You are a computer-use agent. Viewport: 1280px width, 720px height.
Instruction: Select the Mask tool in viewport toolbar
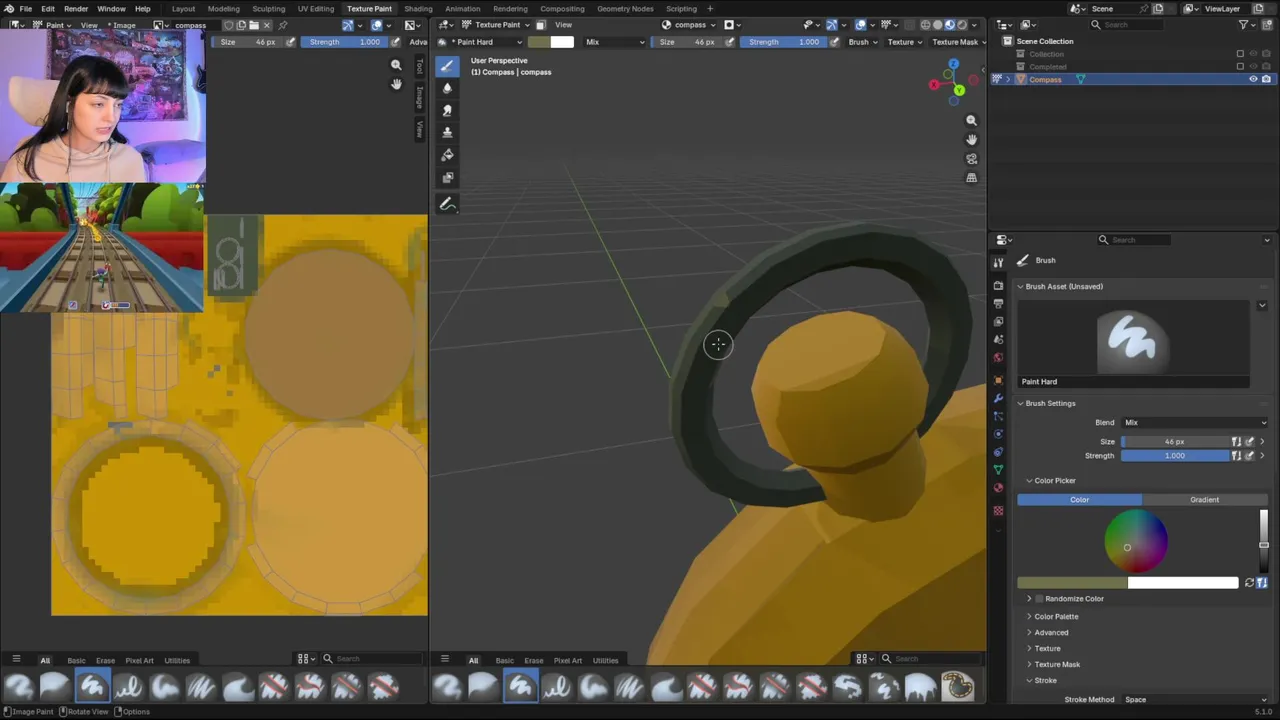(447, 177)
